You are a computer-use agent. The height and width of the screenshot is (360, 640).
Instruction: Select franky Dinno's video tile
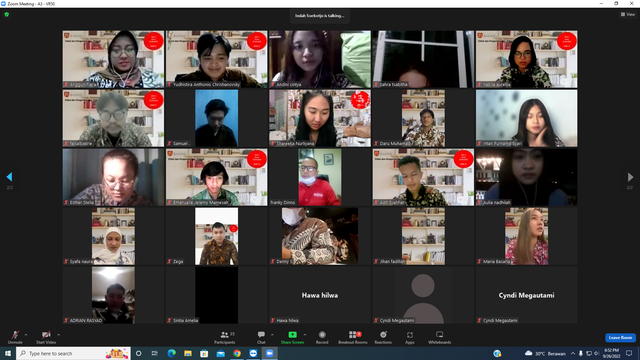coord(320,177)
